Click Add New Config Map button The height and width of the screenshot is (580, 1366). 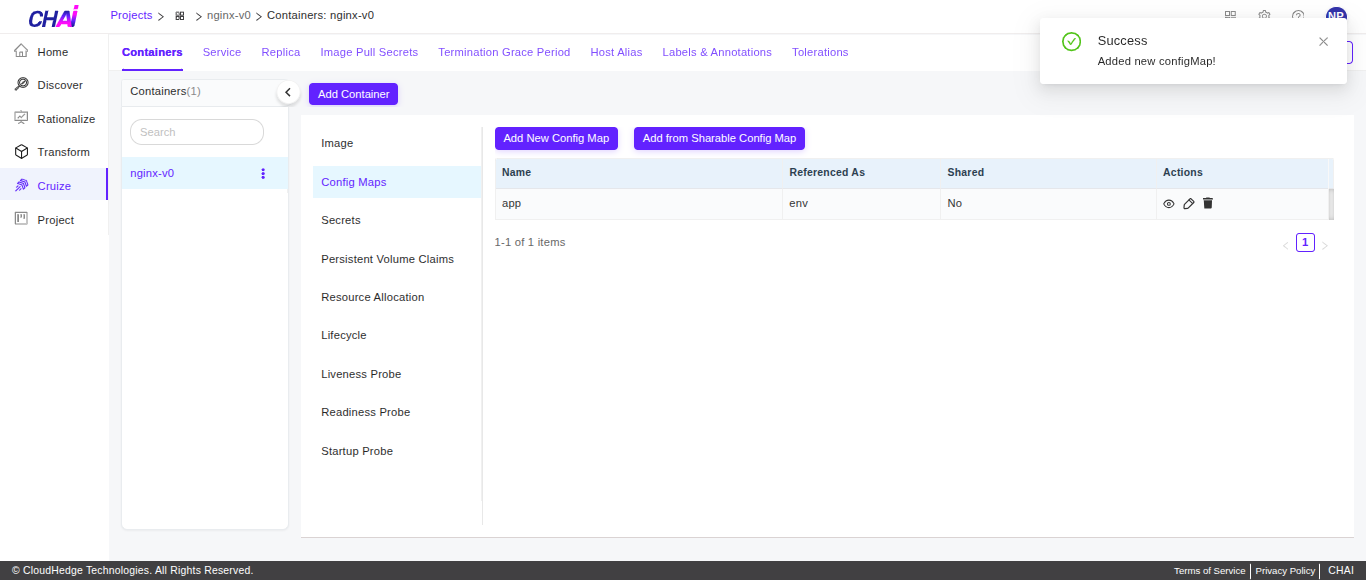[x=556, y=138]
